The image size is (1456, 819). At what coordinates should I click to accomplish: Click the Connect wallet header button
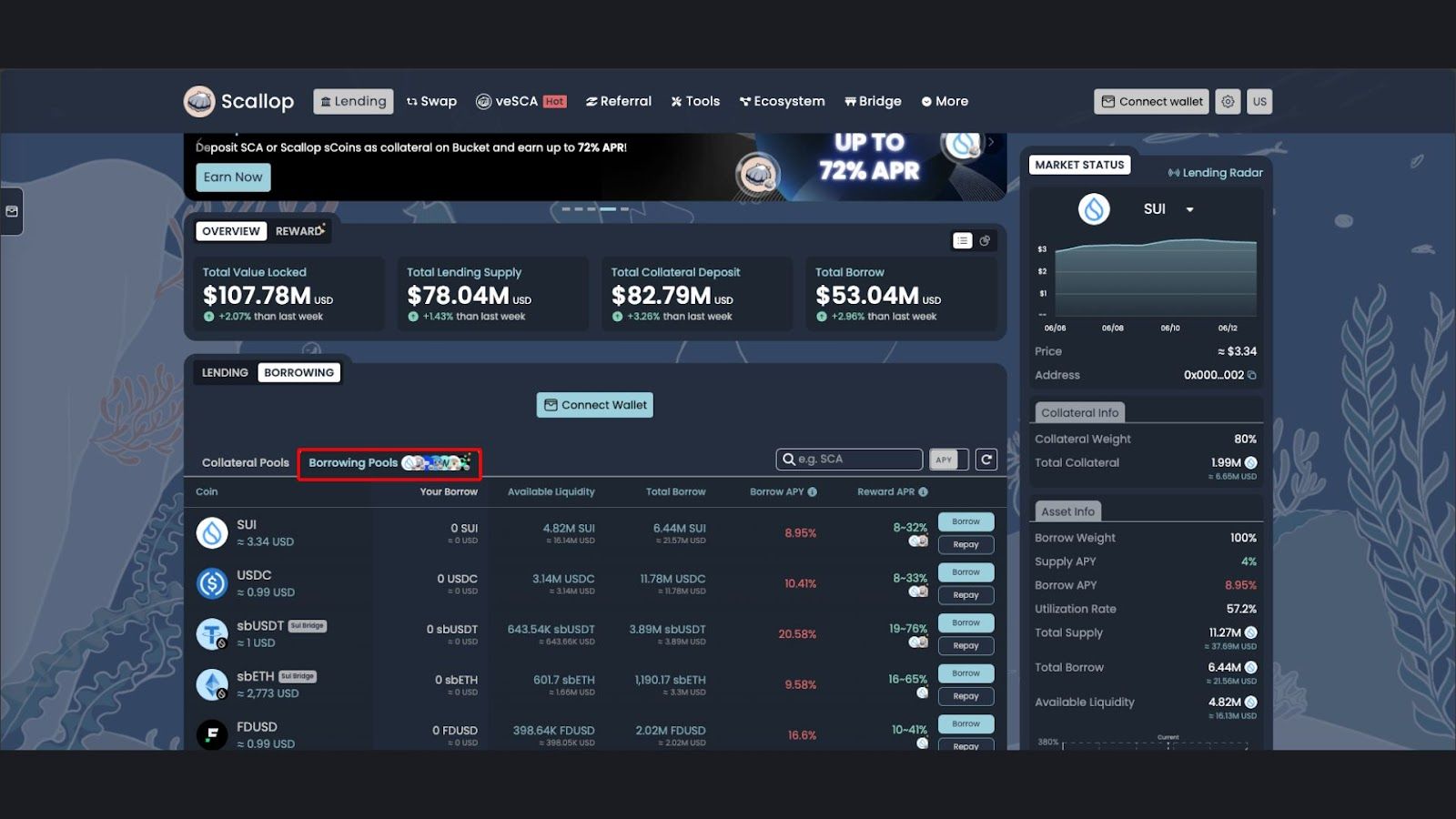pos(1151,101)
